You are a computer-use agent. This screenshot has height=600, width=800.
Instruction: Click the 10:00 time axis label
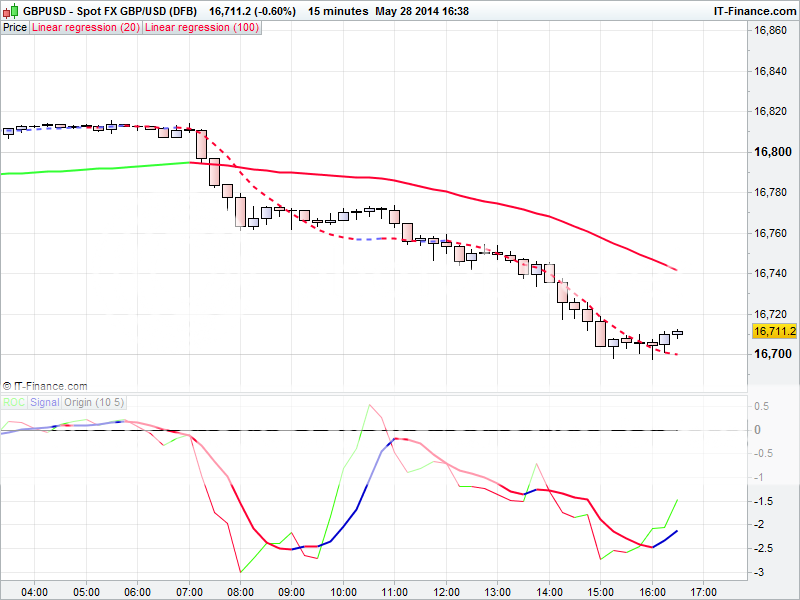click(343, 592)
